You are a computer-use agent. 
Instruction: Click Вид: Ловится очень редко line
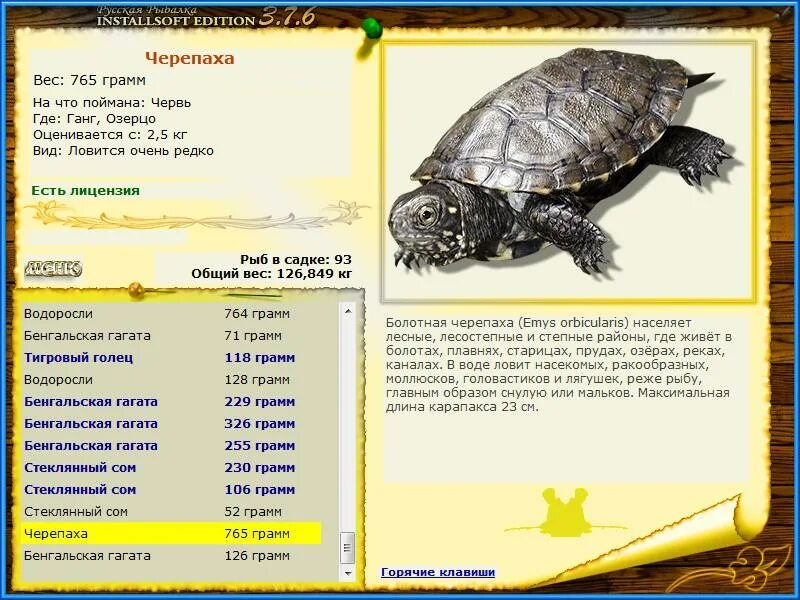click(x=123, y=151)
